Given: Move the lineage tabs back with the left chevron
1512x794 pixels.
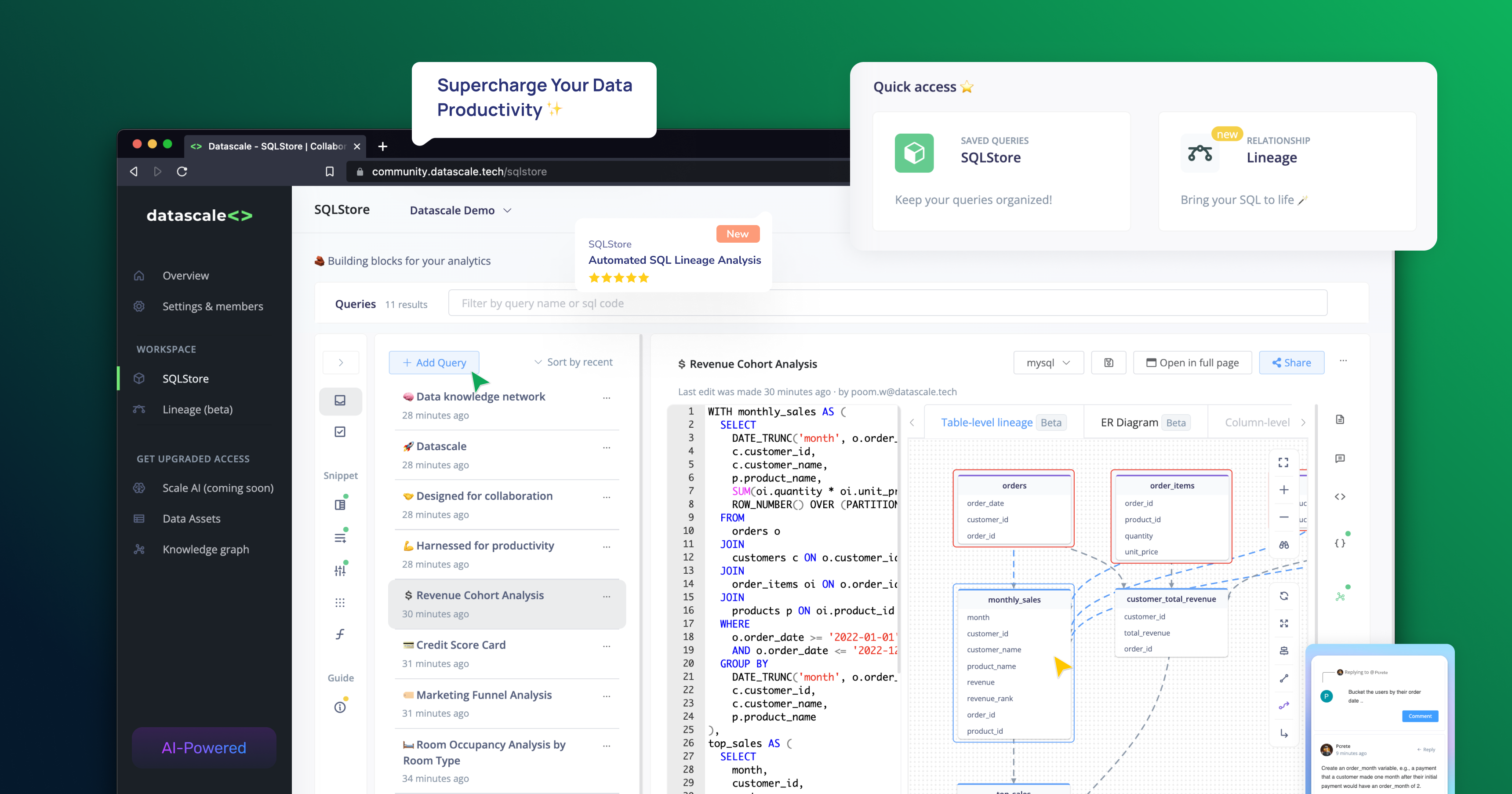Looking at the screenshot, I should (912, 422).
